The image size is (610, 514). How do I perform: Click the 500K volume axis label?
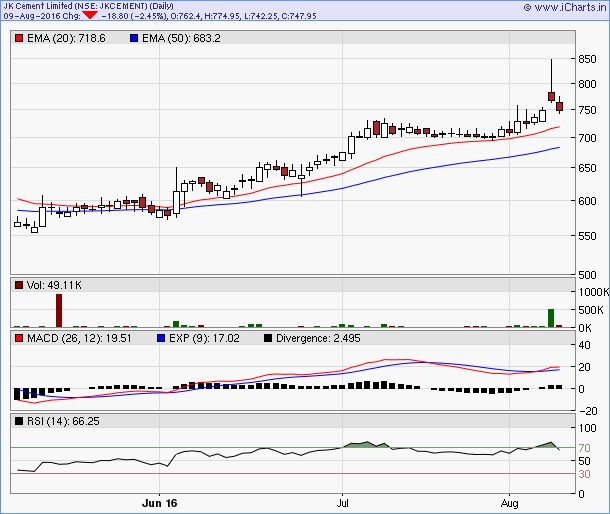[591, 310]
